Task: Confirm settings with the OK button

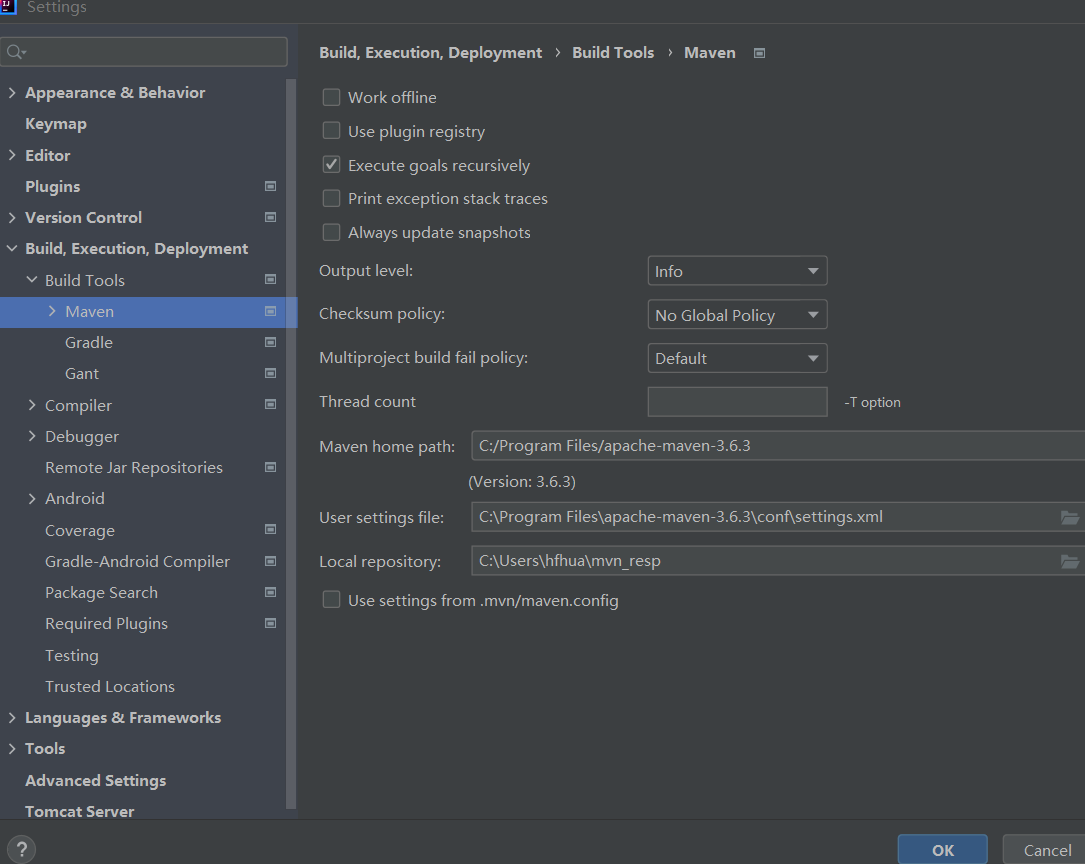Action: 941,849
